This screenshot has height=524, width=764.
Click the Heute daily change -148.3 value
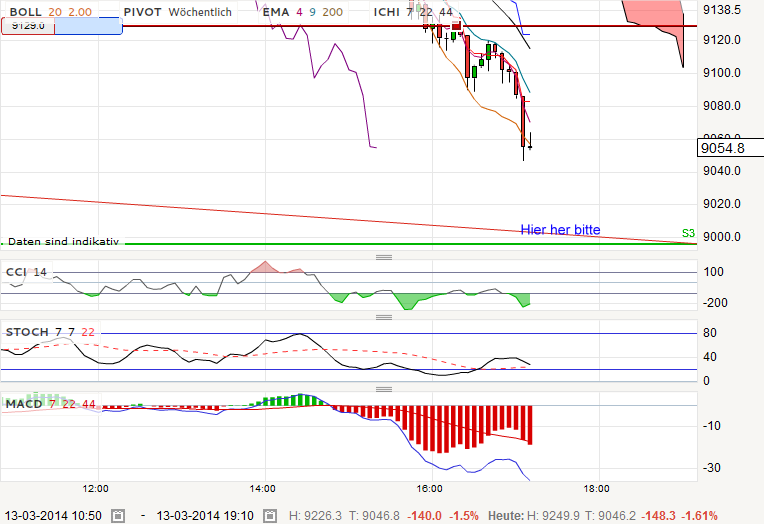659,515
